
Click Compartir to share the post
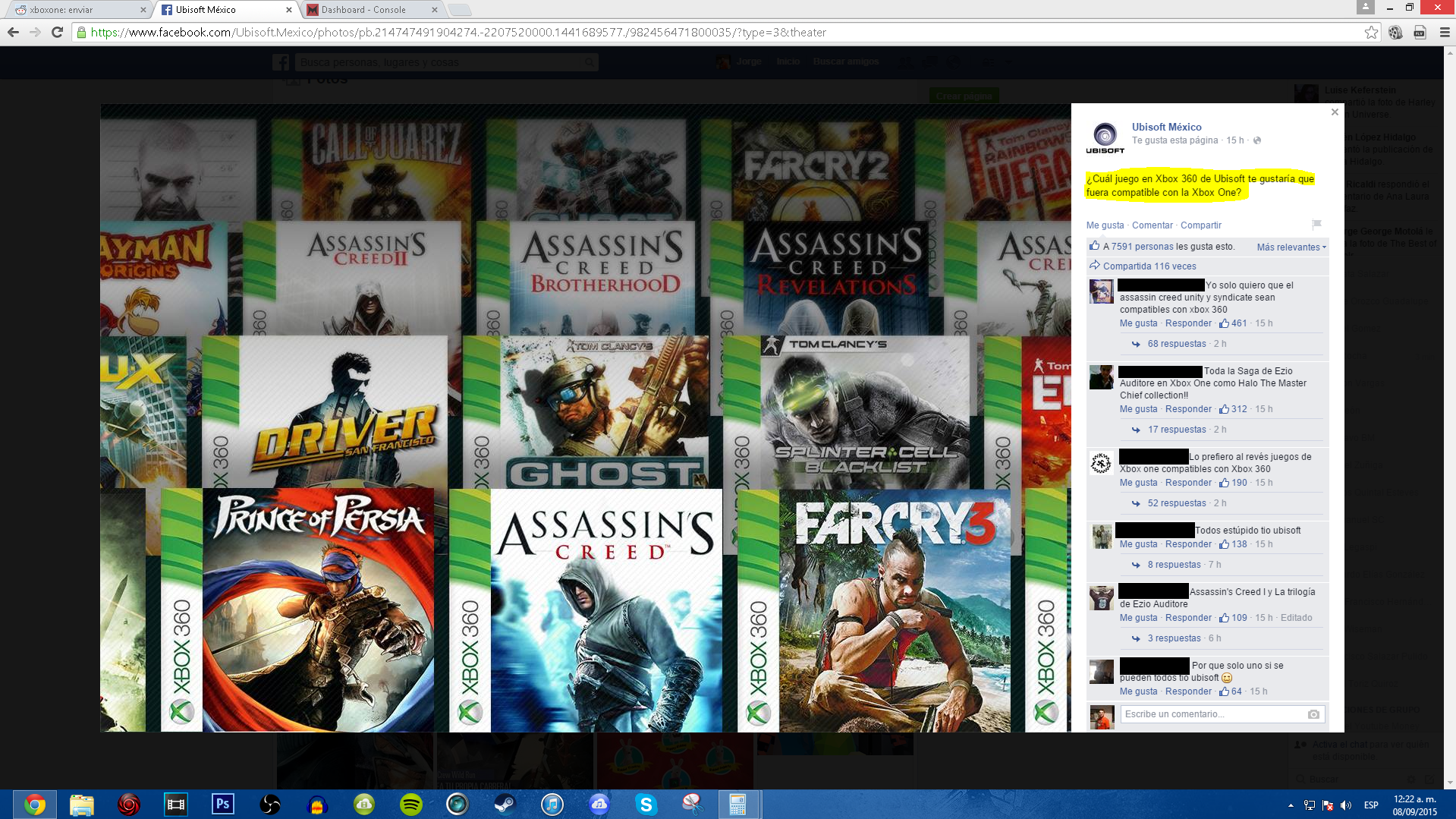tap(1200, 225)
